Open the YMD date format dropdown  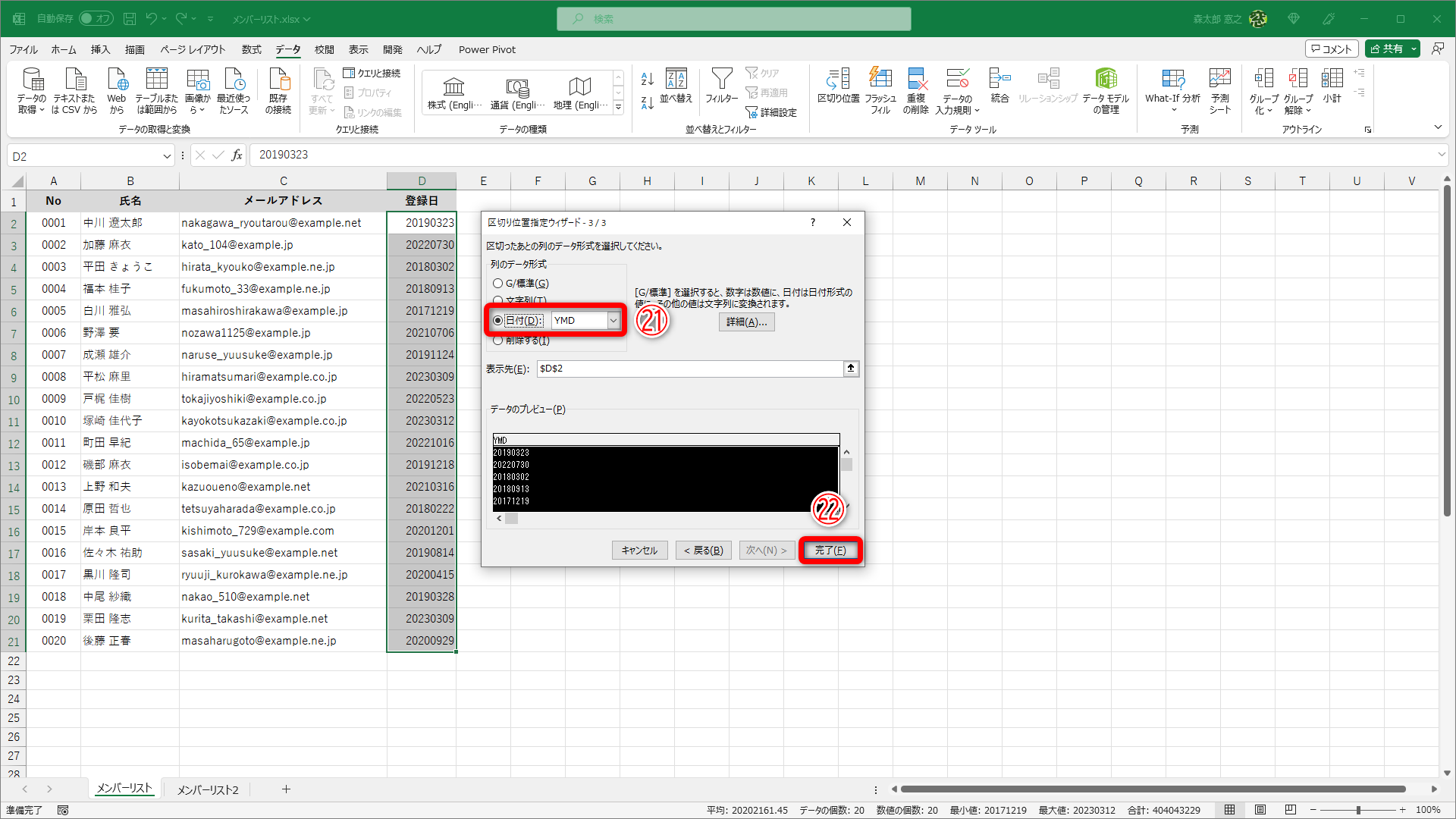pos(613,320)
